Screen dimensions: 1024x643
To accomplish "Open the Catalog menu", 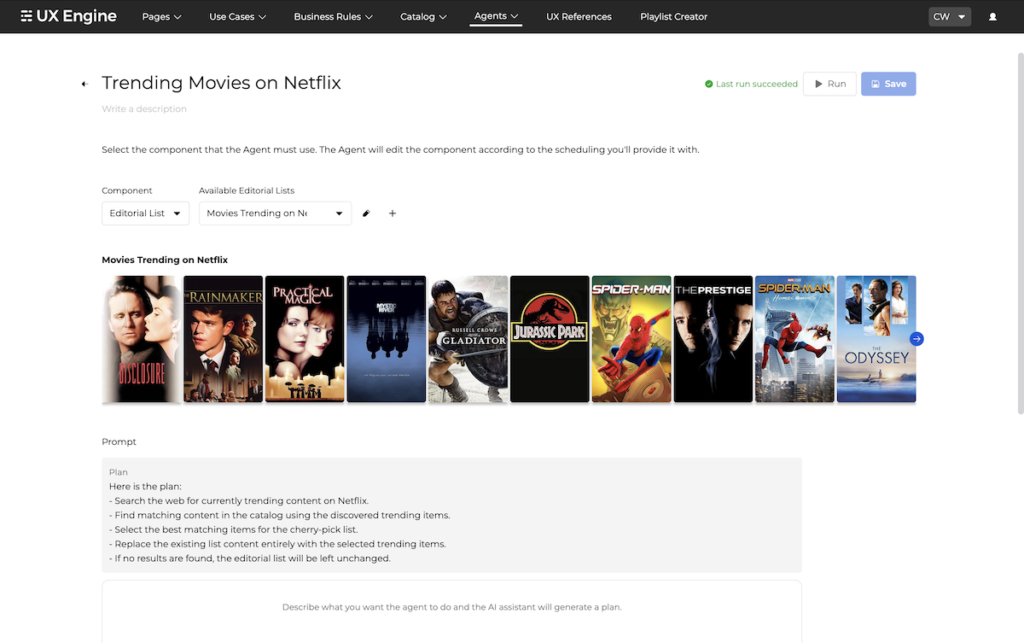I will tap(423, 17).
